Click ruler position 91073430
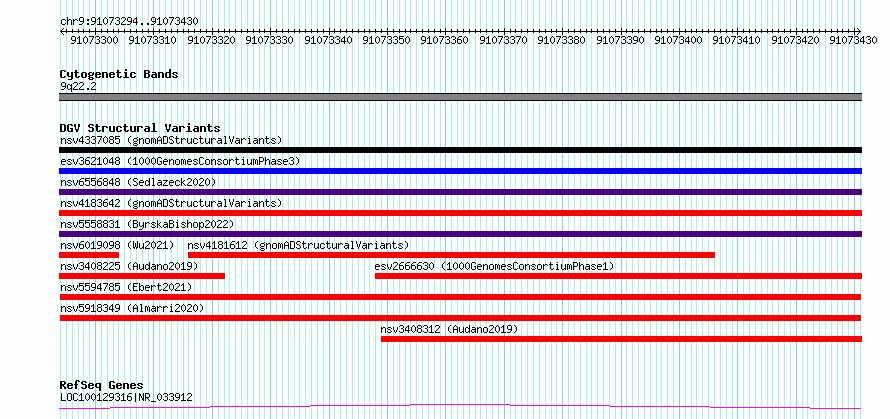 [x=853, y=40]
